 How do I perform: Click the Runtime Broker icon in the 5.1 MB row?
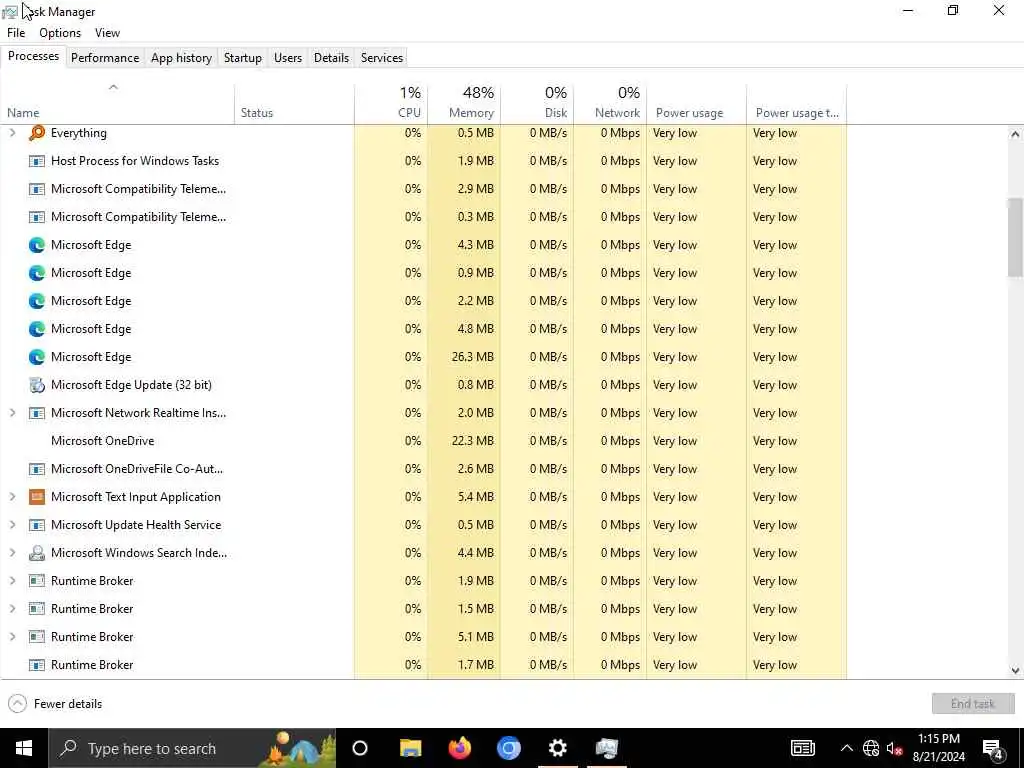(37, 637)
